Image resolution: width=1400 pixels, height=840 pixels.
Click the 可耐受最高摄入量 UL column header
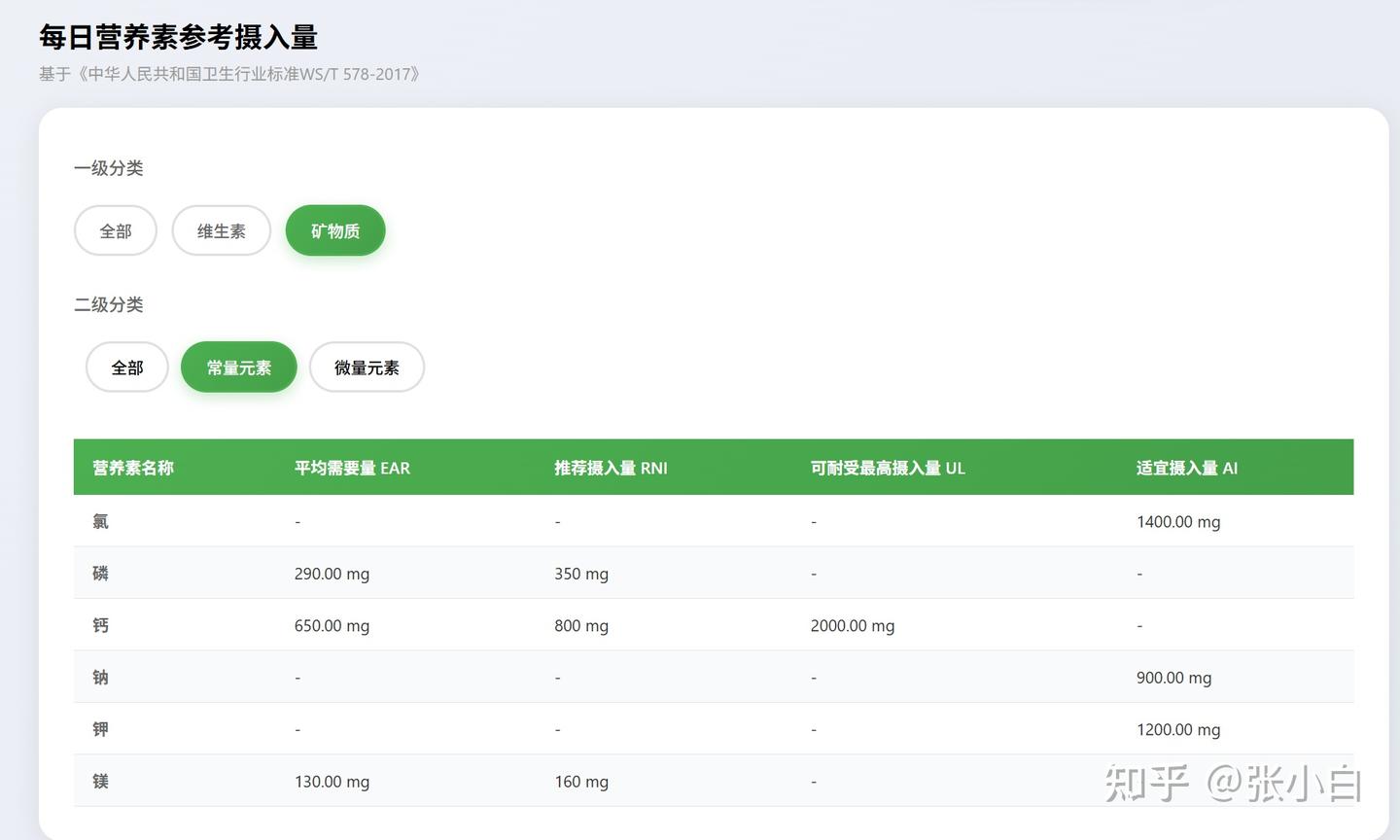point(888,468)
